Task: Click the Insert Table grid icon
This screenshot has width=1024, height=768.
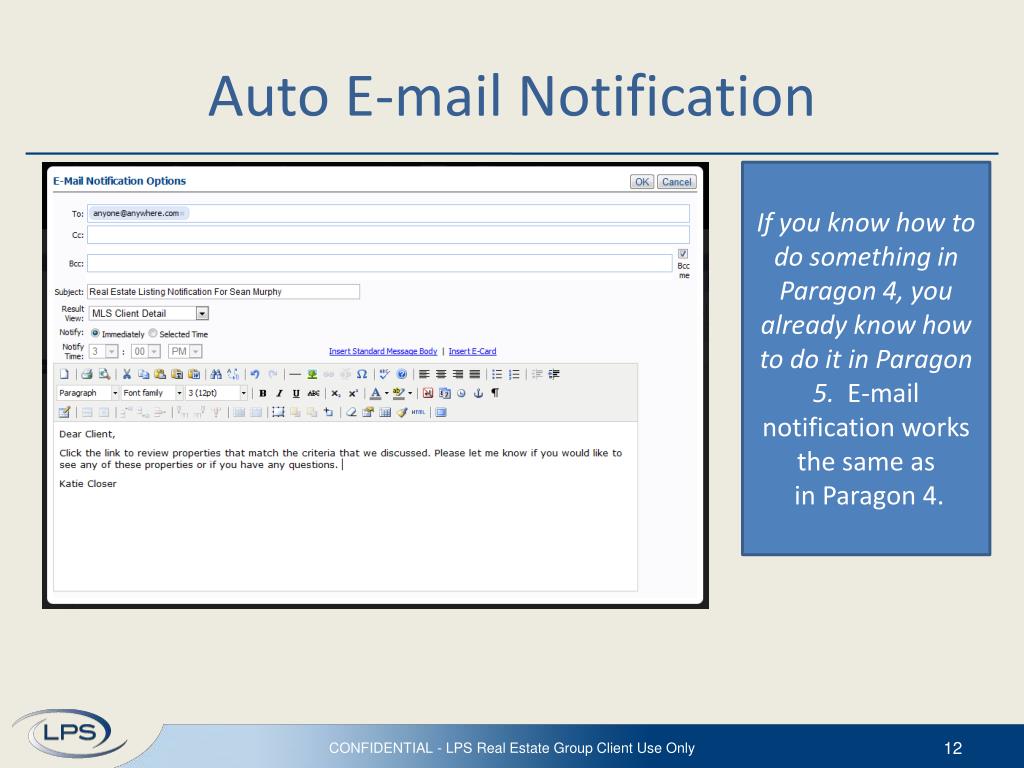Action: click(x=385, y=412)
